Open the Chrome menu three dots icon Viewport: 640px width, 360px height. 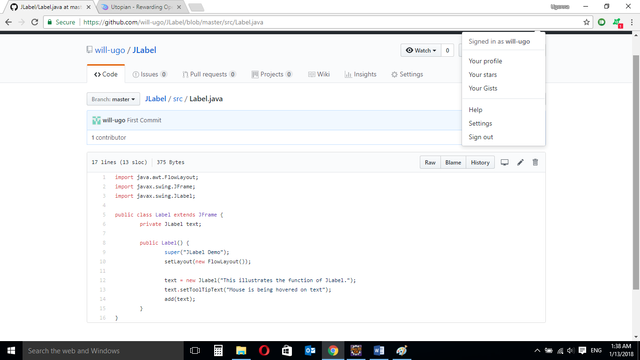(x=632, y=22)
